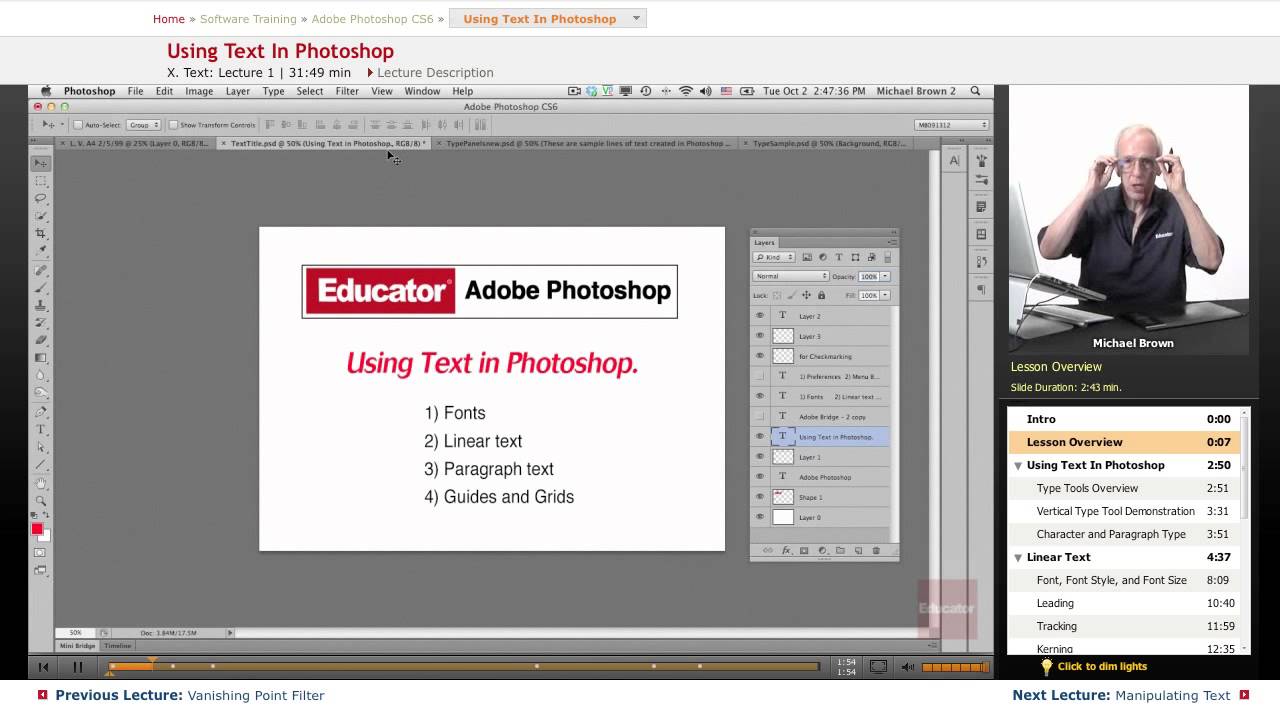Switch to the Timeline tab
The width and height of the screenshot is (1280, 720).
pyautogui.click(x=118, y=646)
